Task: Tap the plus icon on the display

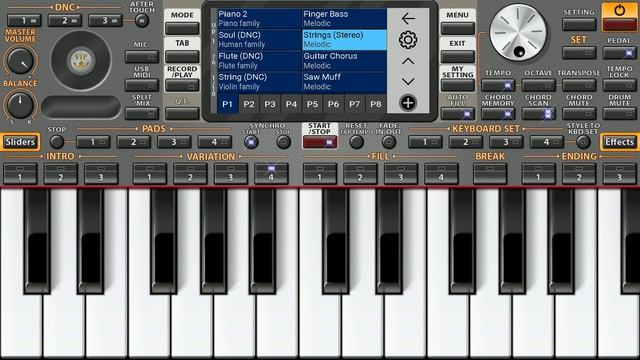Action: pos(408,103)
